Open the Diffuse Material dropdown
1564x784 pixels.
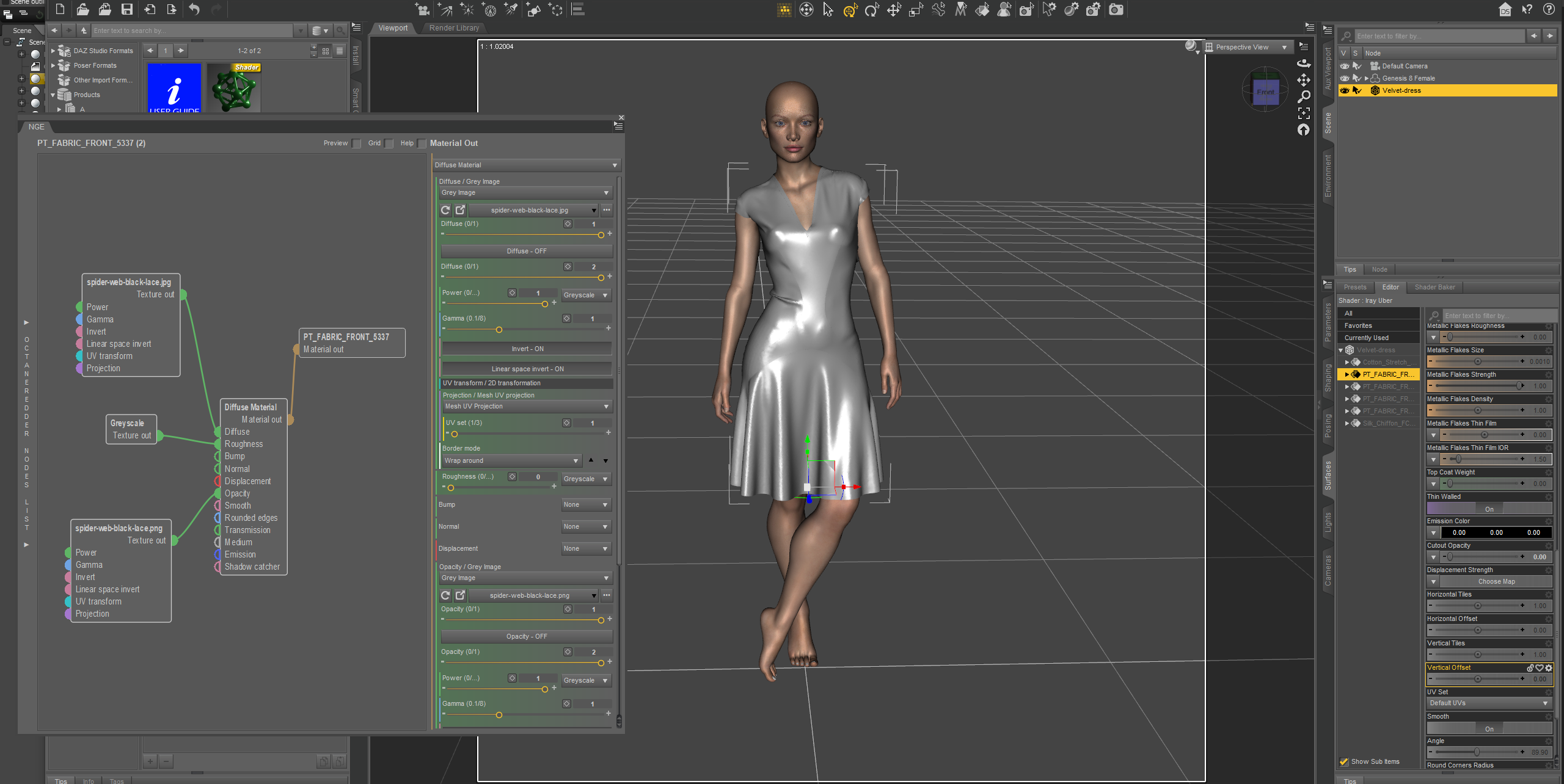tap(525, 165)
